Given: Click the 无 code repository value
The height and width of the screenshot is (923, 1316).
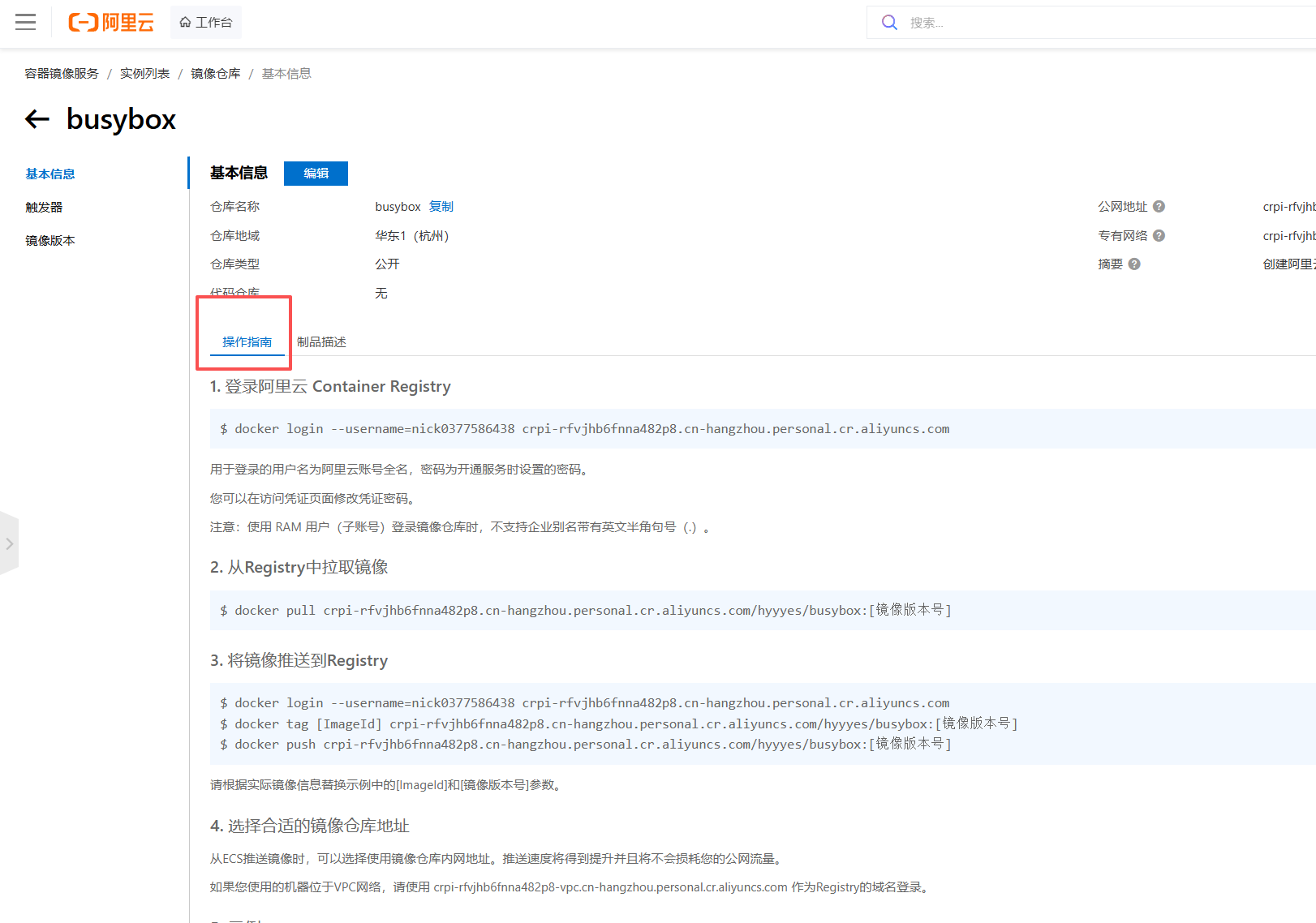Looking at the screenshot, I should [x=381, y=294].
